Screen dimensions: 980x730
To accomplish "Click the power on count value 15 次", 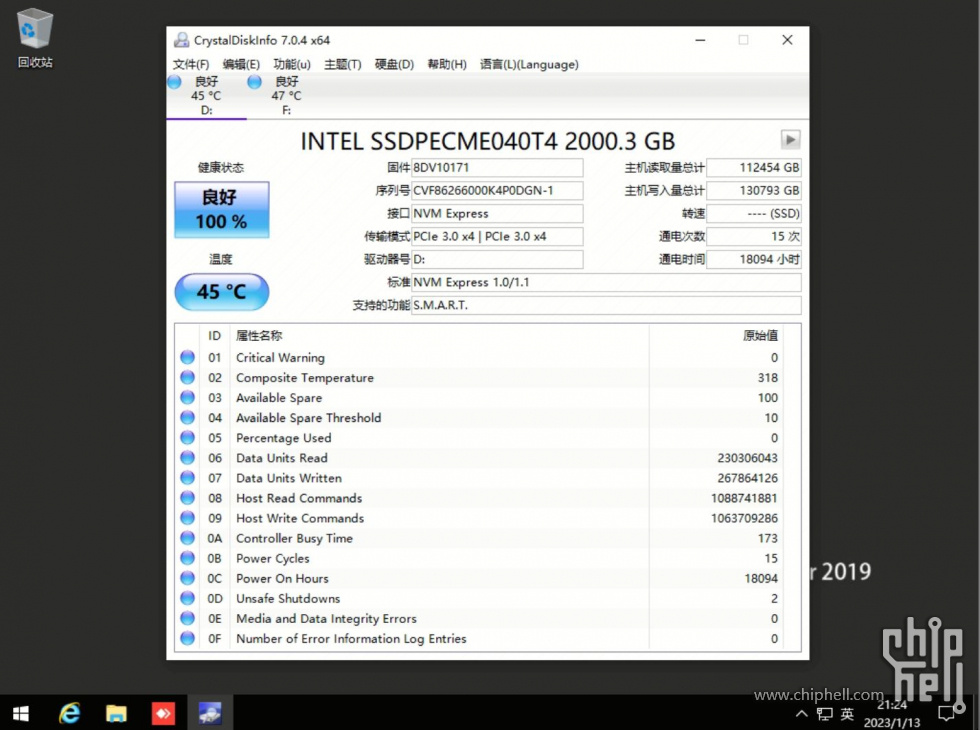I will click(x=753, y=236).
